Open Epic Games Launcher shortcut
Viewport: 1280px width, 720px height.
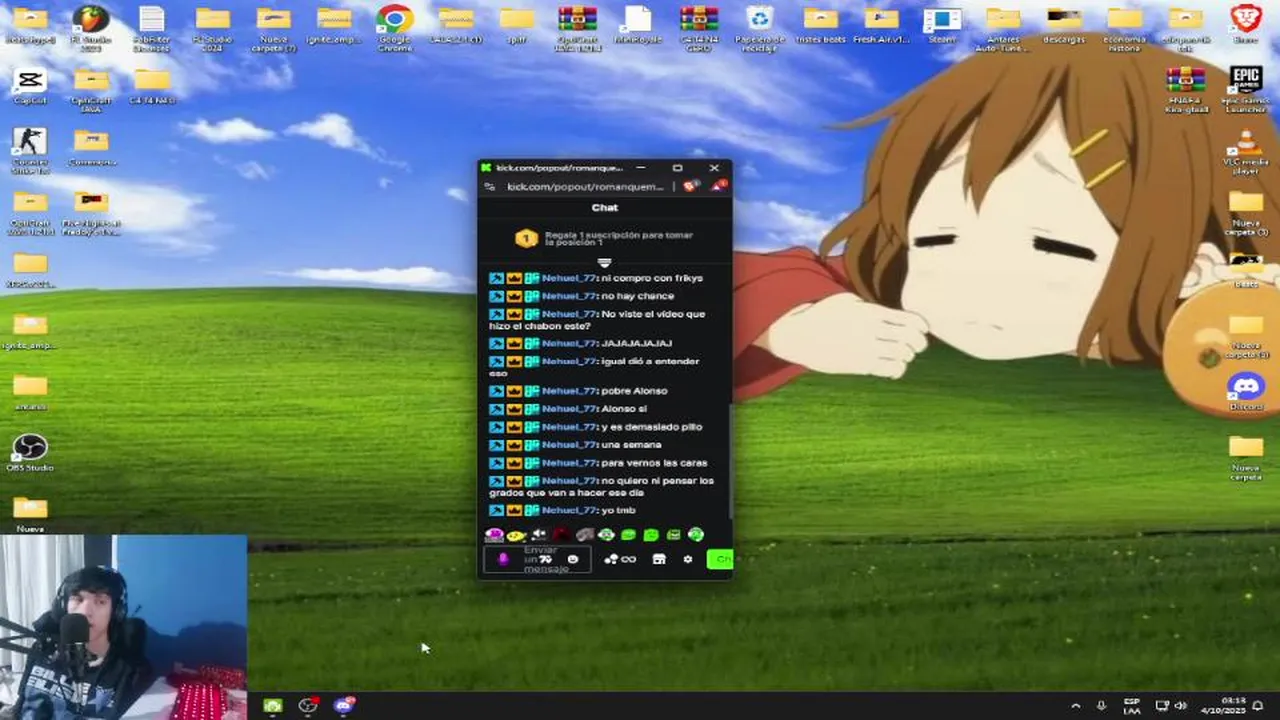pos(1246,88)
